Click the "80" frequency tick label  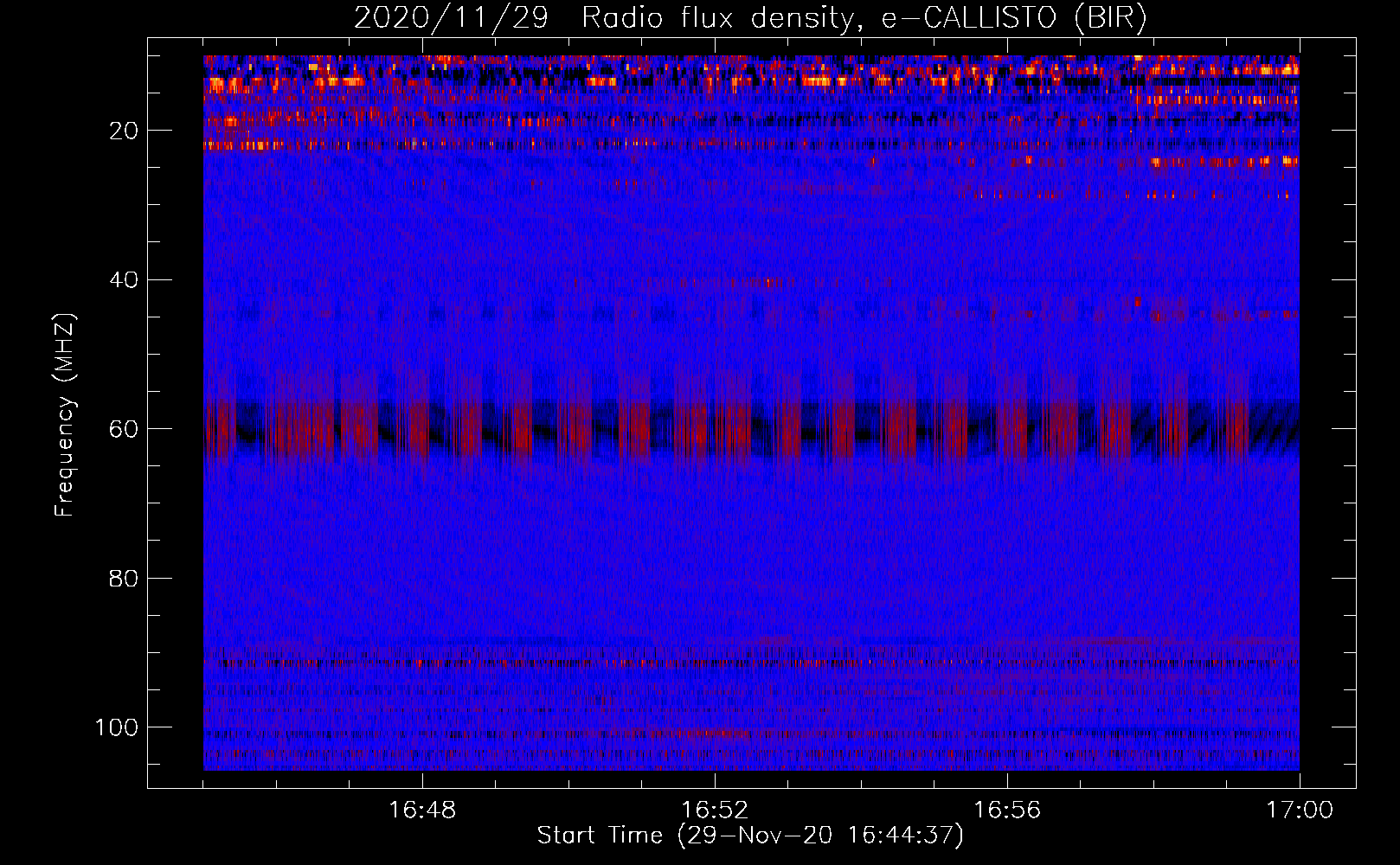coord(125,578)
